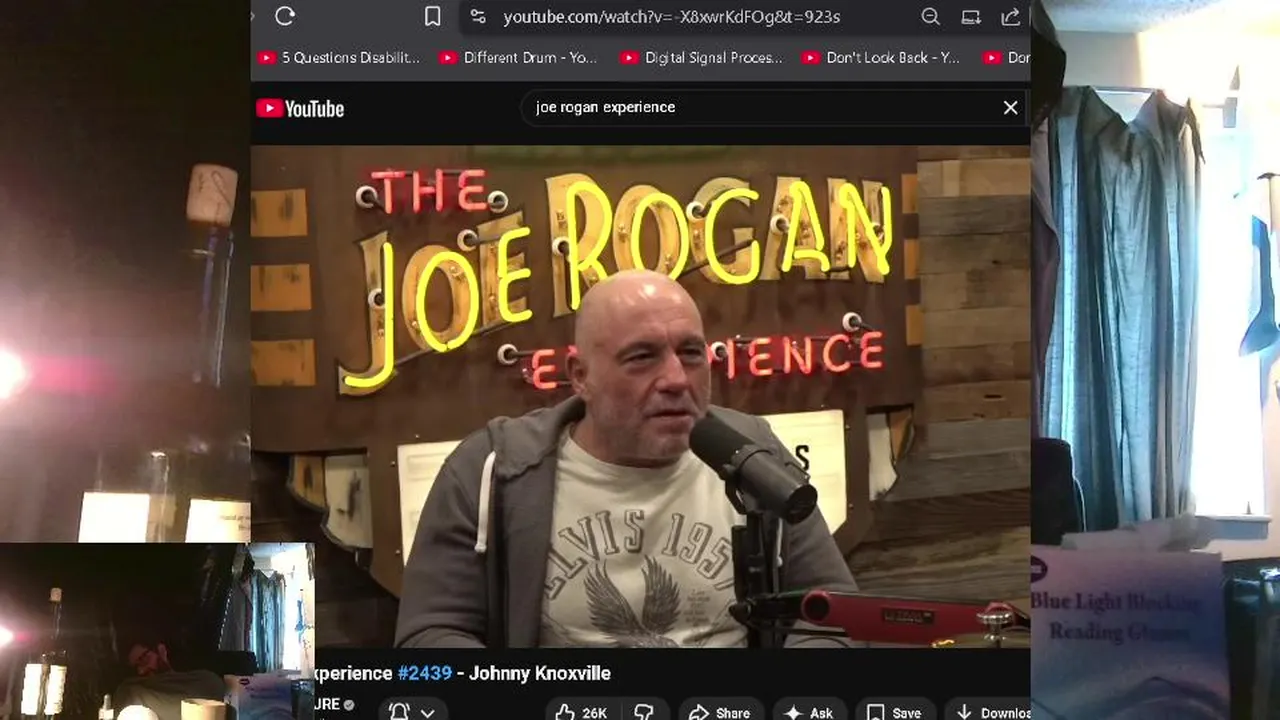This screenshot has height=720, width=1280.
Task: Click the video player to pause playback
Action: click(640, 396)
